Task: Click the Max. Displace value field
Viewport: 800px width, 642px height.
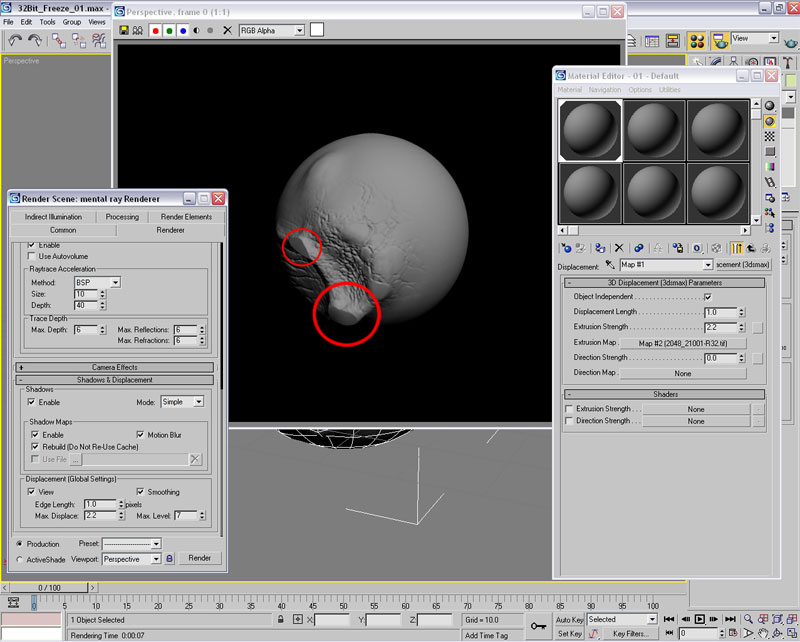Action: [101, 516]
